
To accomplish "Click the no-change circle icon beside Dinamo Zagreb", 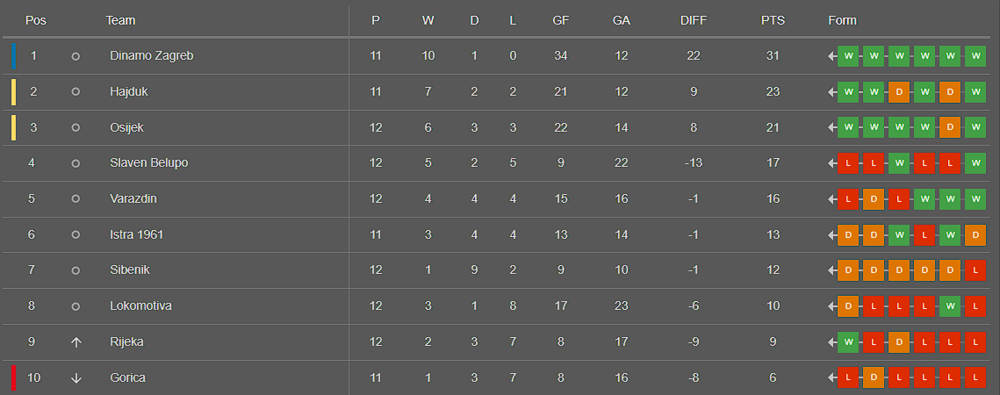I will tap(75, 56).
